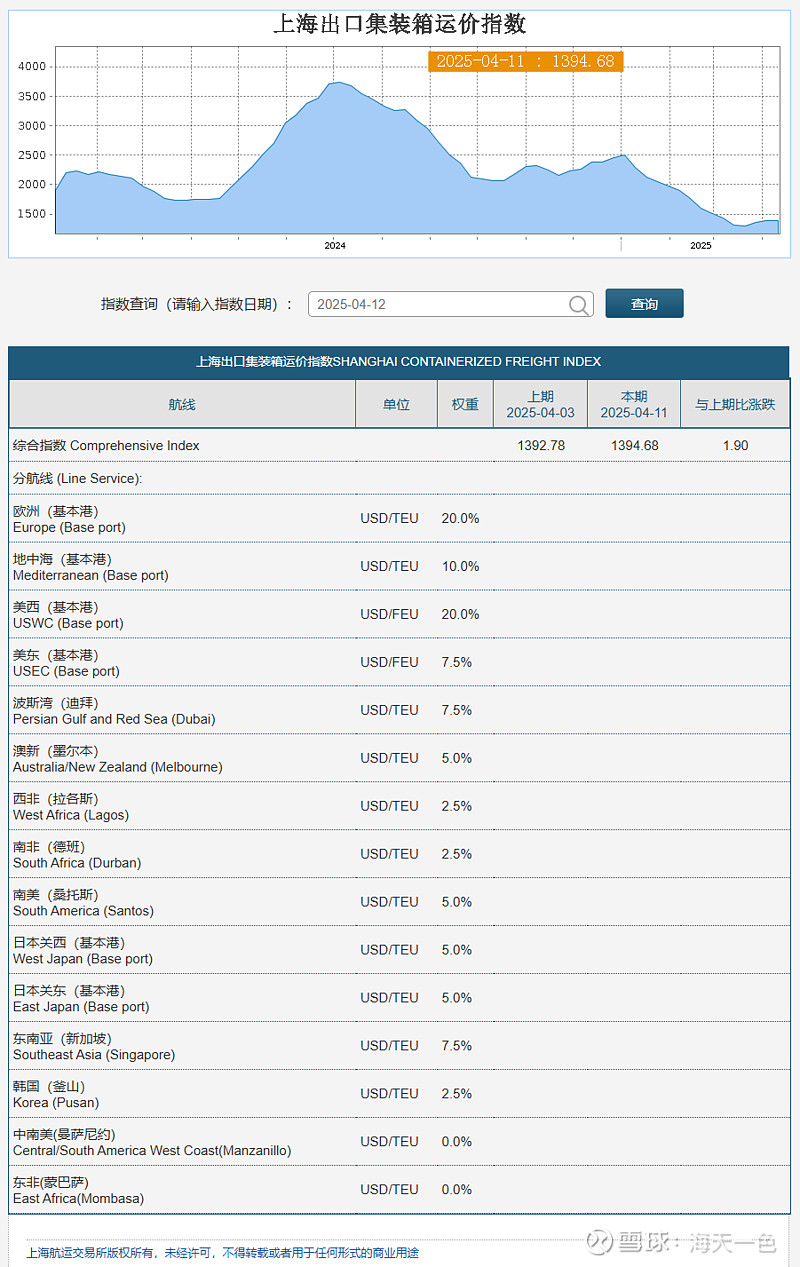Select the 航线 column header
Image resolution: width=800 pixels, height=1267 pixels.
pos(181,403)
